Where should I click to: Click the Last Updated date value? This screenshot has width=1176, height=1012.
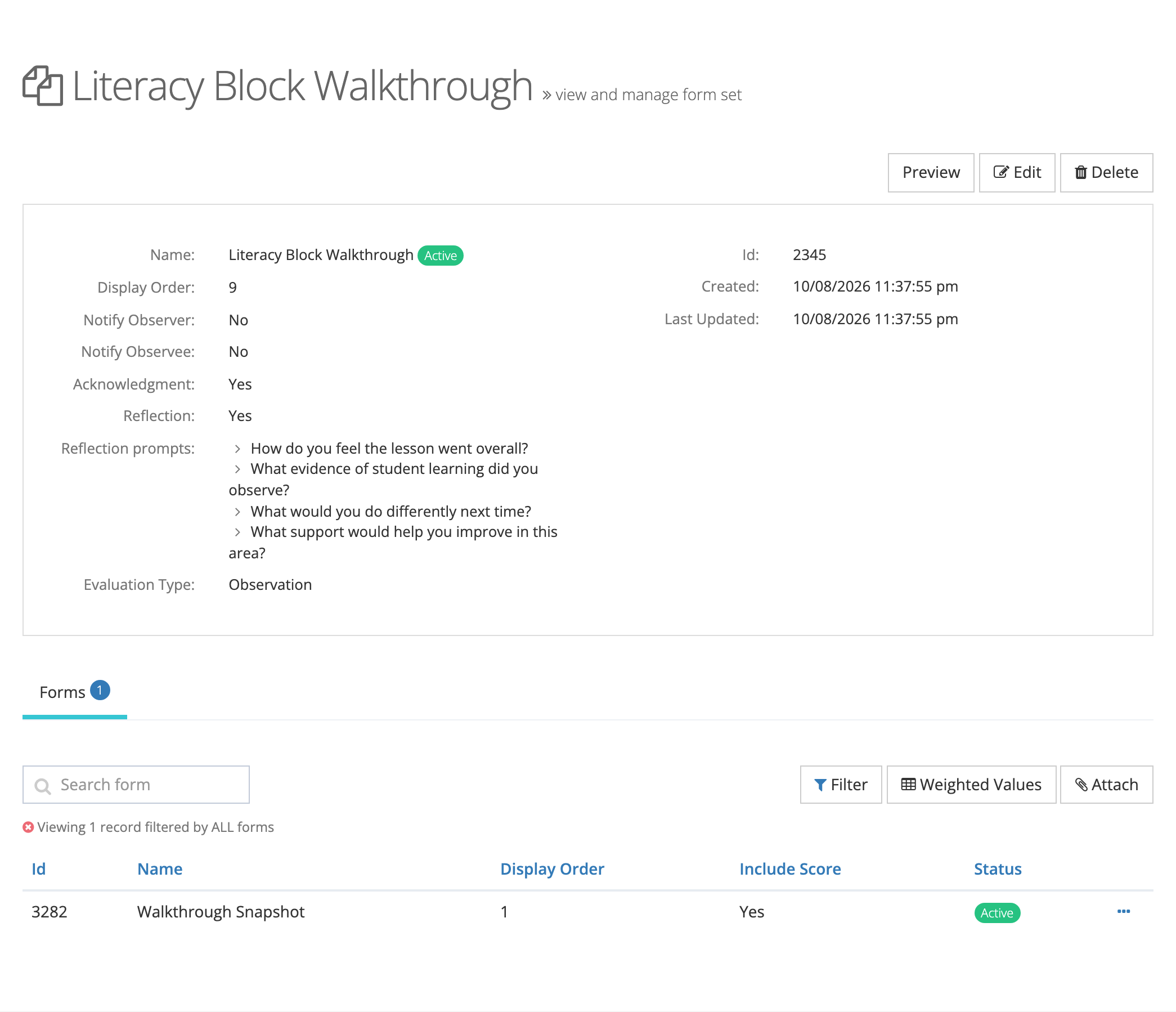(x=875, y=319)
